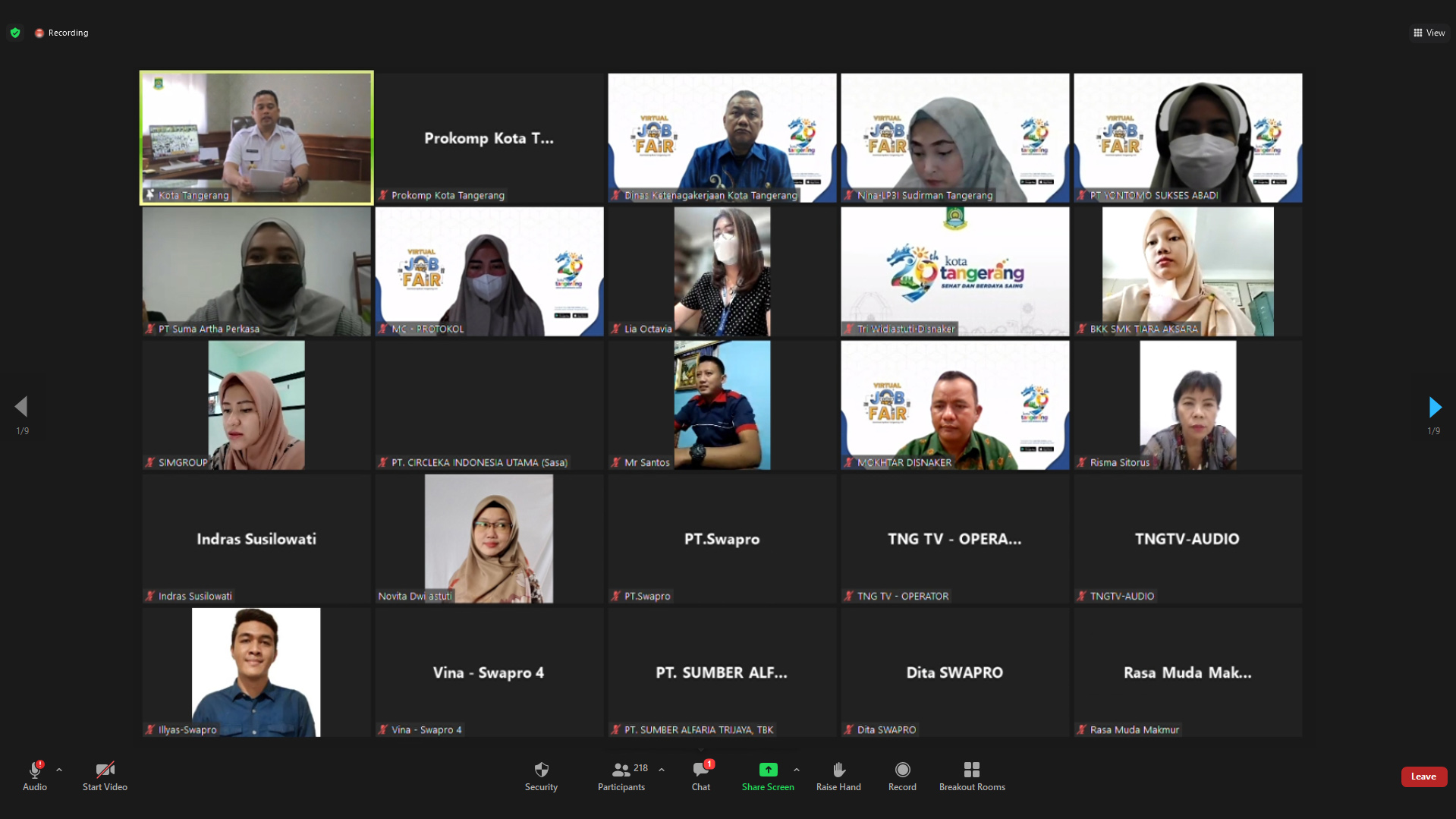
Task: Select the Novita Dwi astuti video tile
Action: [489, 538]
